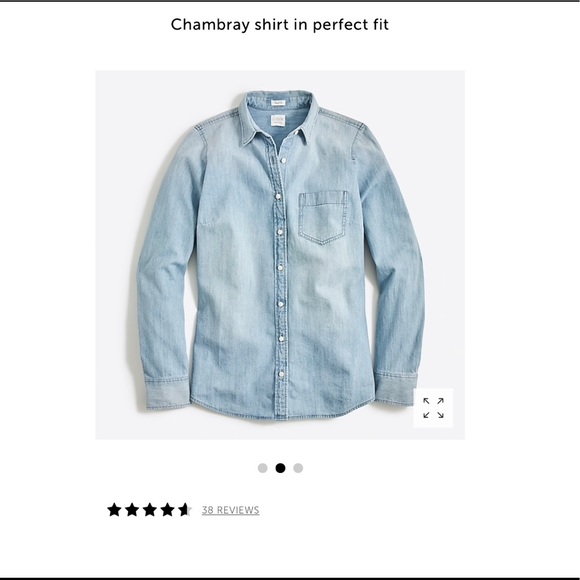The image size is (580, 580).
Task: Select the first carousel dot
Action: click(262, 468)
